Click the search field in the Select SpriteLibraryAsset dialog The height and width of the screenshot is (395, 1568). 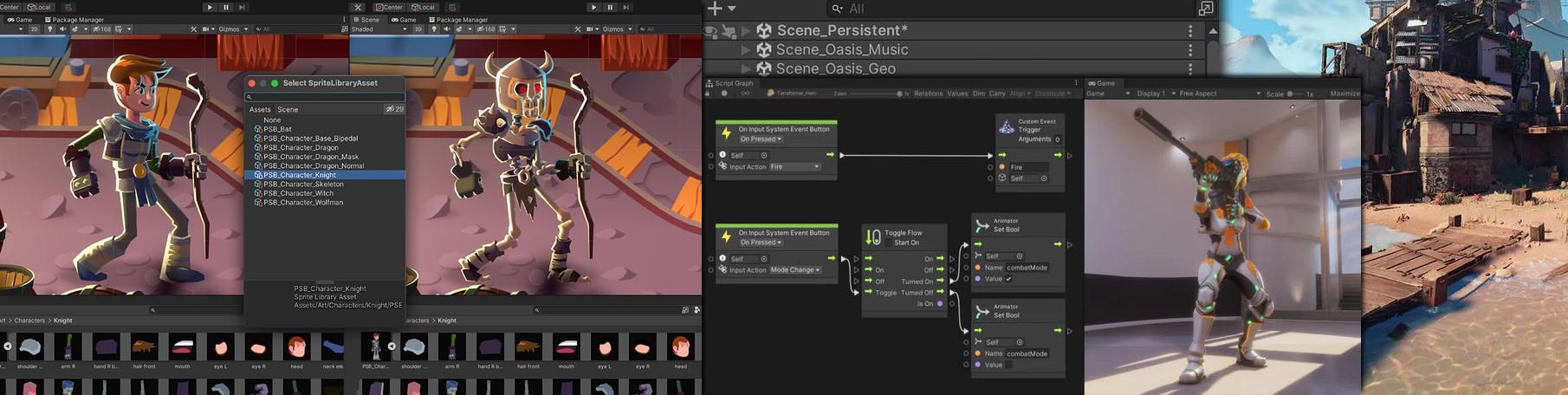pyautogui.click(x=325, y=97)
